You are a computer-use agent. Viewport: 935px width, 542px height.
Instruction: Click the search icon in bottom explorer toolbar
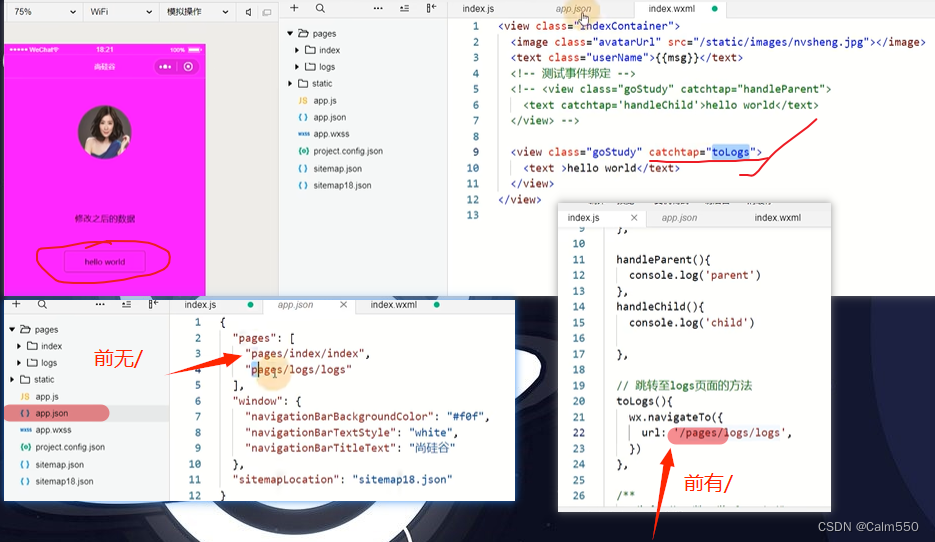coord(42,304)
